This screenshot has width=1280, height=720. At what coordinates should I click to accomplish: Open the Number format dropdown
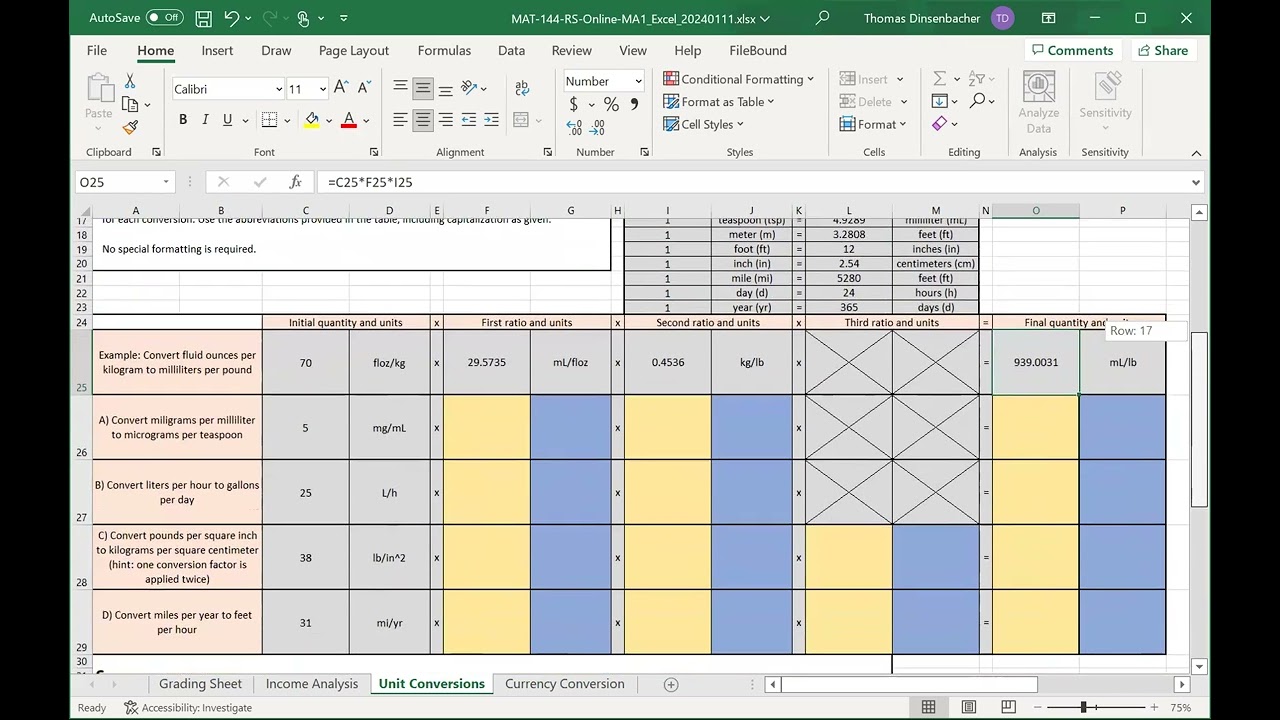pos(638,81)
